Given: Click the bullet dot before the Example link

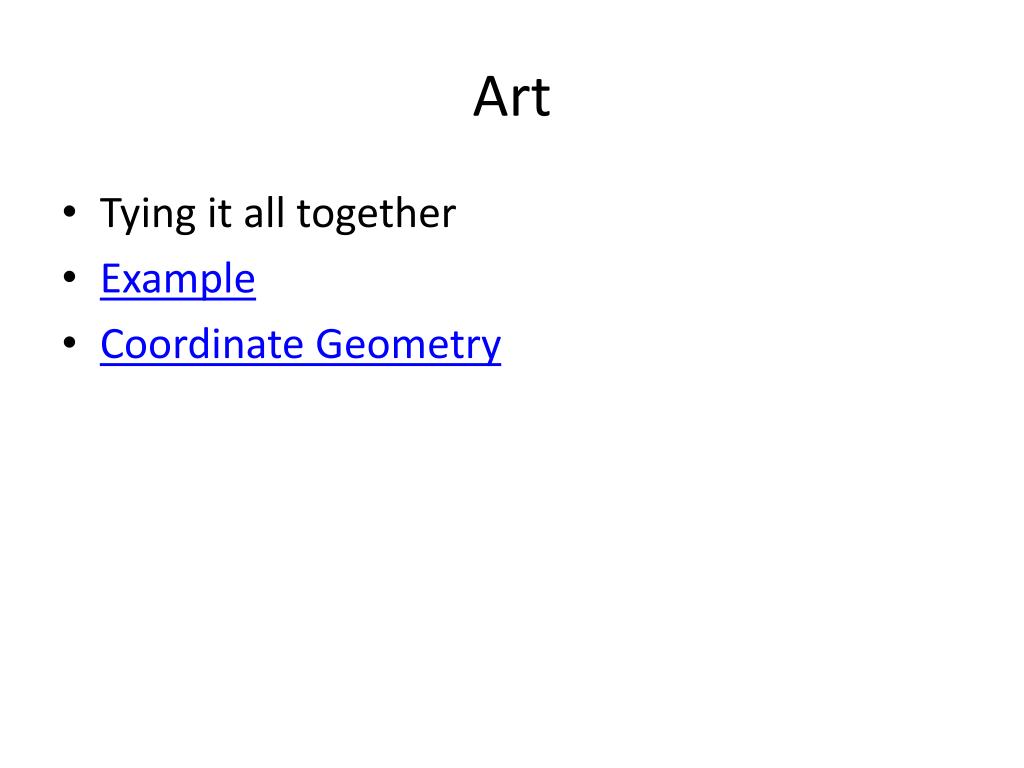Looking at the screenshot, I should coord(68,278).
